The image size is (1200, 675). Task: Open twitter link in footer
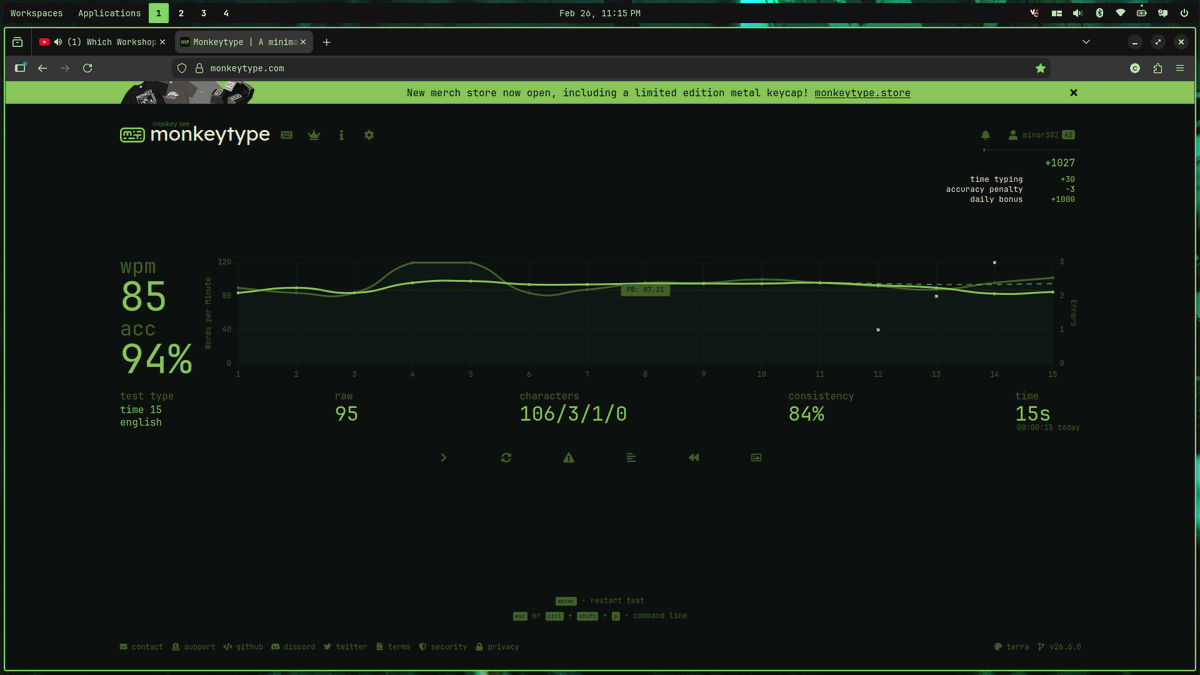pyautogui.click(x=345, y=647)
